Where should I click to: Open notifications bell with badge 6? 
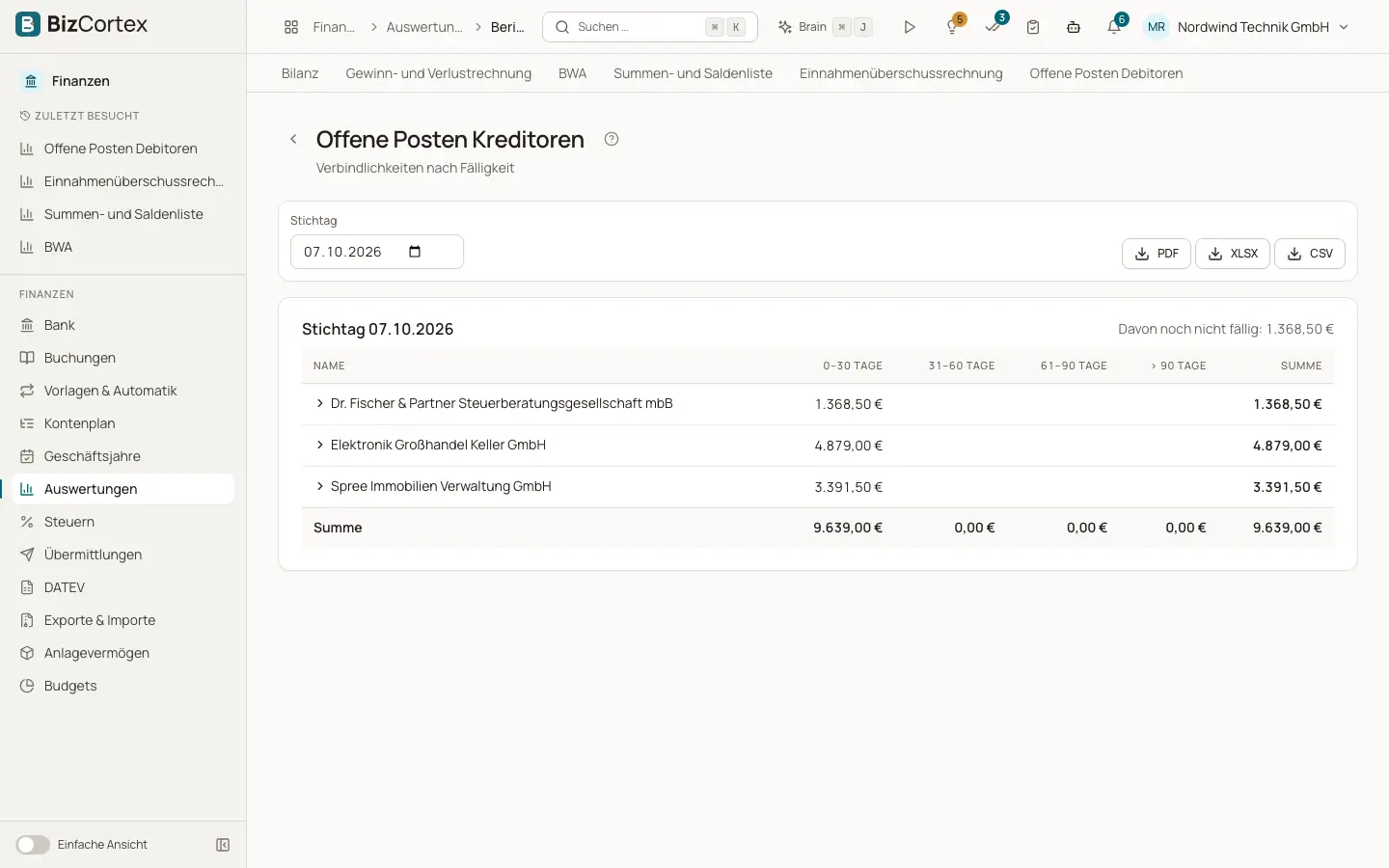(x=1114, y=27)
